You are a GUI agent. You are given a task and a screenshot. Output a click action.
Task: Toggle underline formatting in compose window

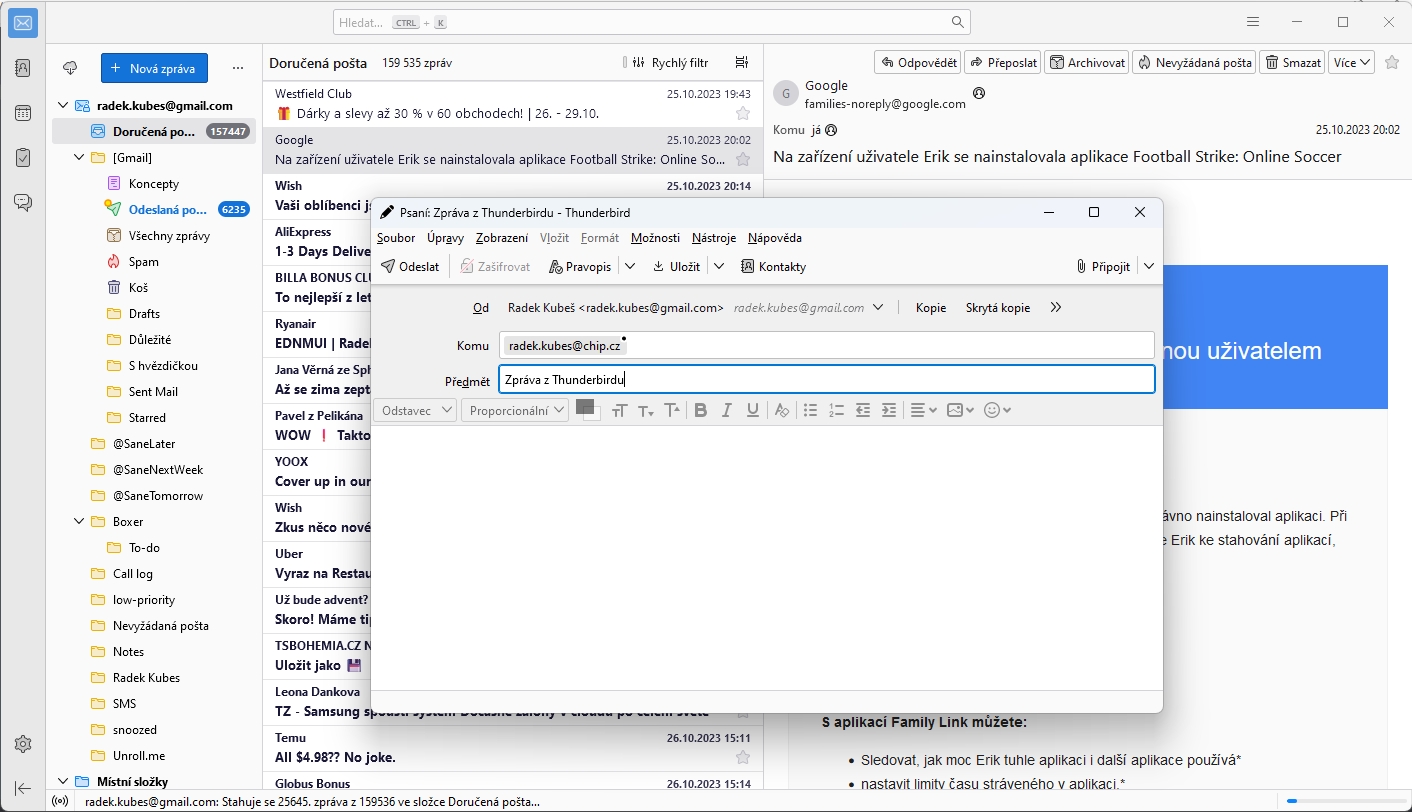(753, 410)
